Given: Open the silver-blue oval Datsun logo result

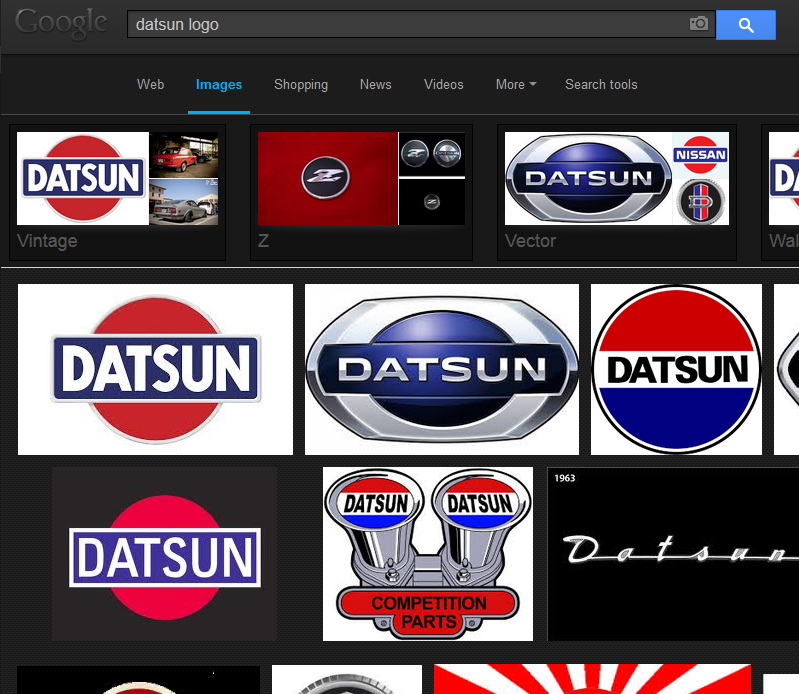Looking at the screenshot, I should (441, 369).
